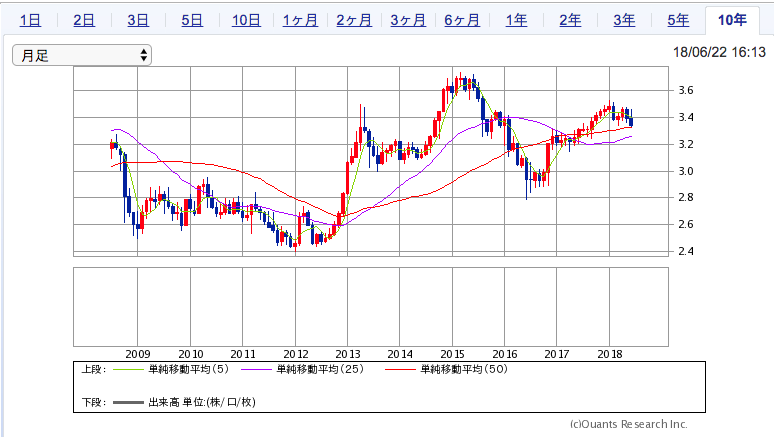Switch to the 5年 tab

tap(678, 20)
